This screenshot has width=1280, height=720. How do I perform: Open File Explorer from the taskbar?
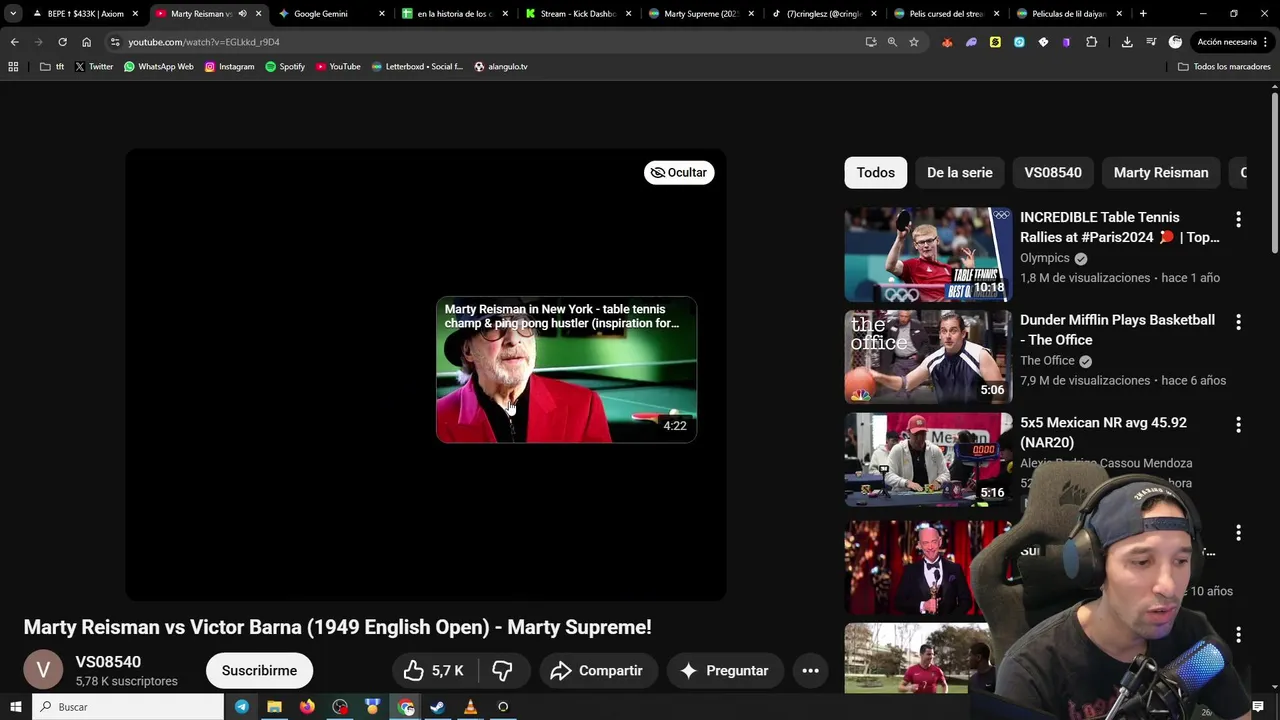pos(274,707)
